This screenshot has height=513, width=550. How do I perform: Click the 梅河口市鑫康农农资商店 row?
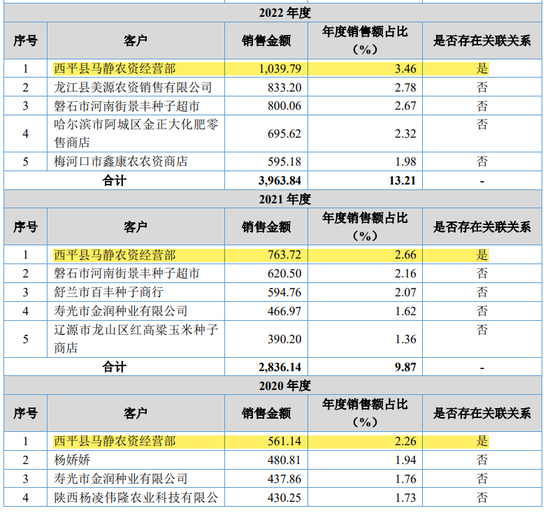273,162
